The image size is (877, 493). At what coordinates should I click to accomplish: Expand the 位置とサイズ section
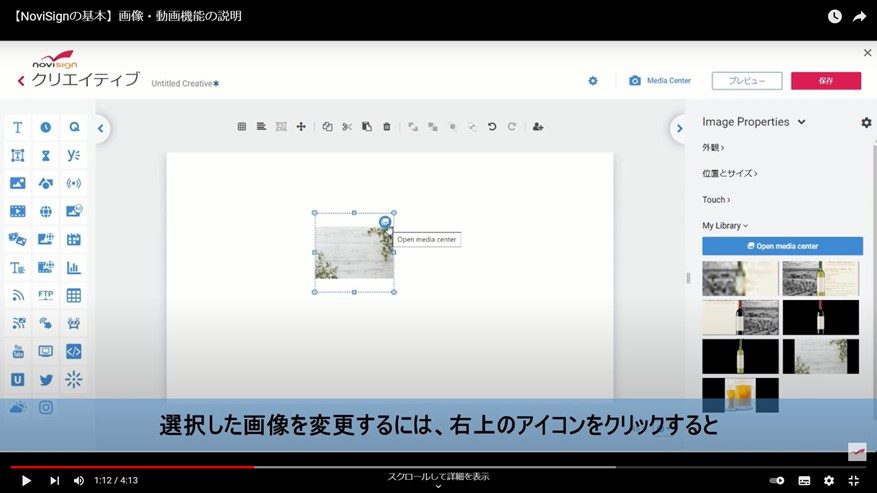coord(729,173)
